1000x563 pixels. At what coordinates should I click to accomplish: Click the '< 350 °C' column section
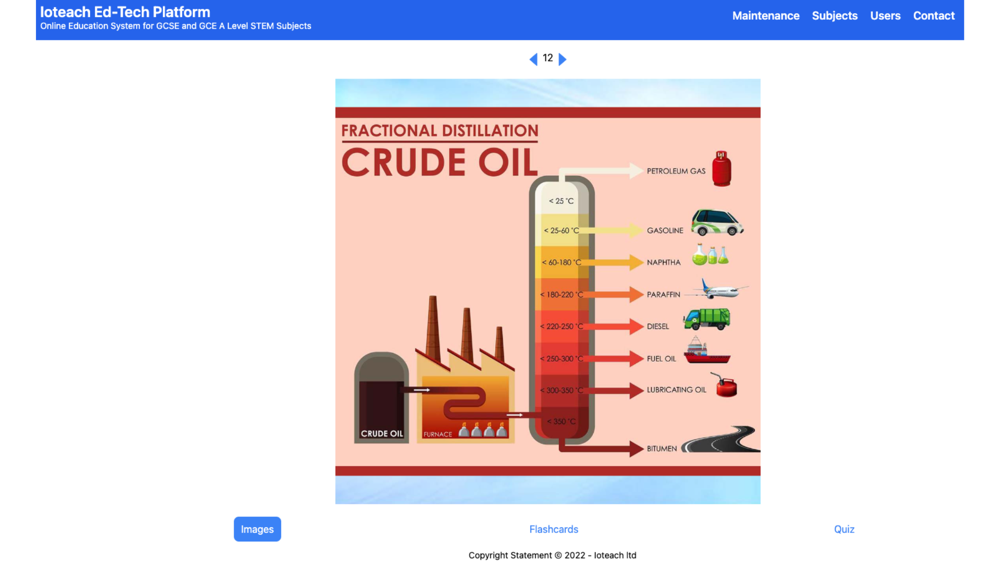(561, 421)
